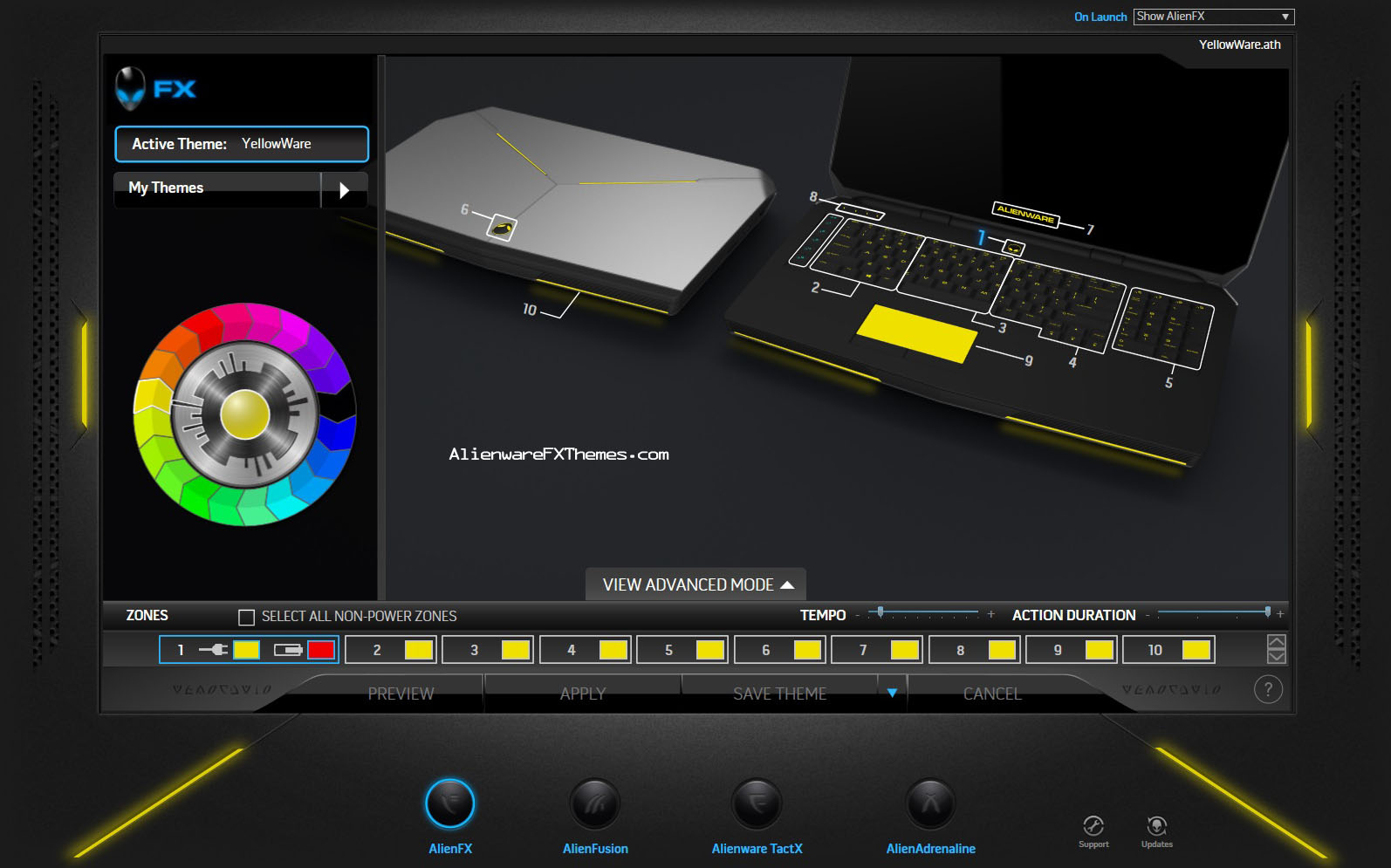Click the Cancel button

pyautogui.click(x=992, y=694)
